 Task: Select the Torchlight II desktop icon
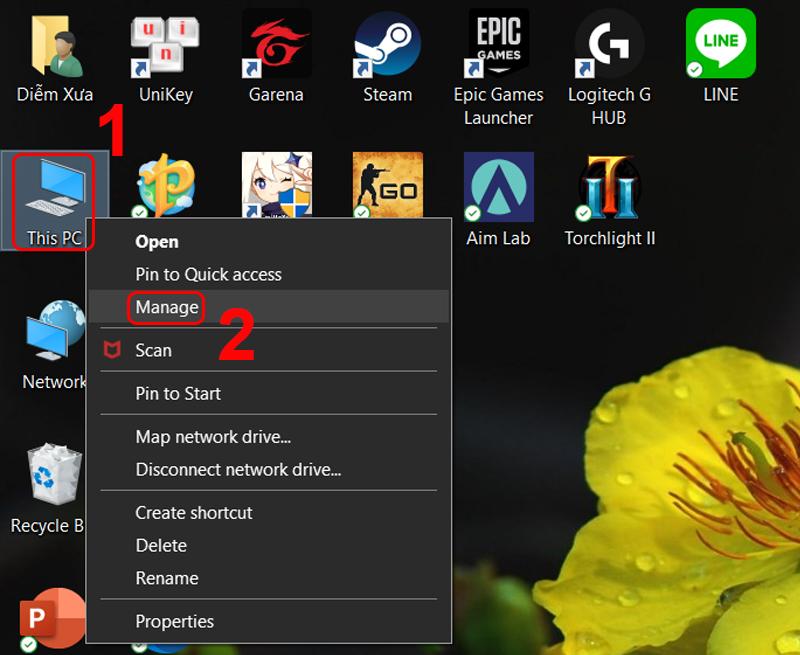(x=609, y=188)
